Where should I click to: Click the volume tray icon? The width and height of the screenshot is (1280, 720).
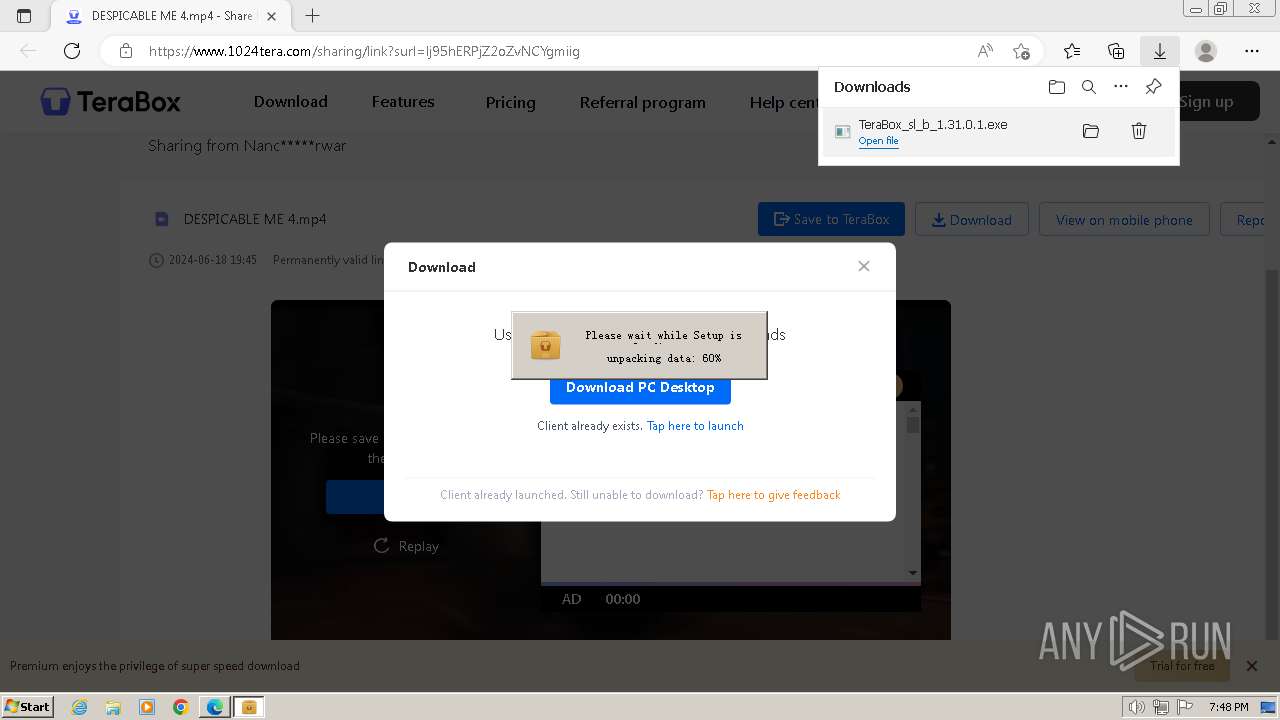pos(1137,707)
